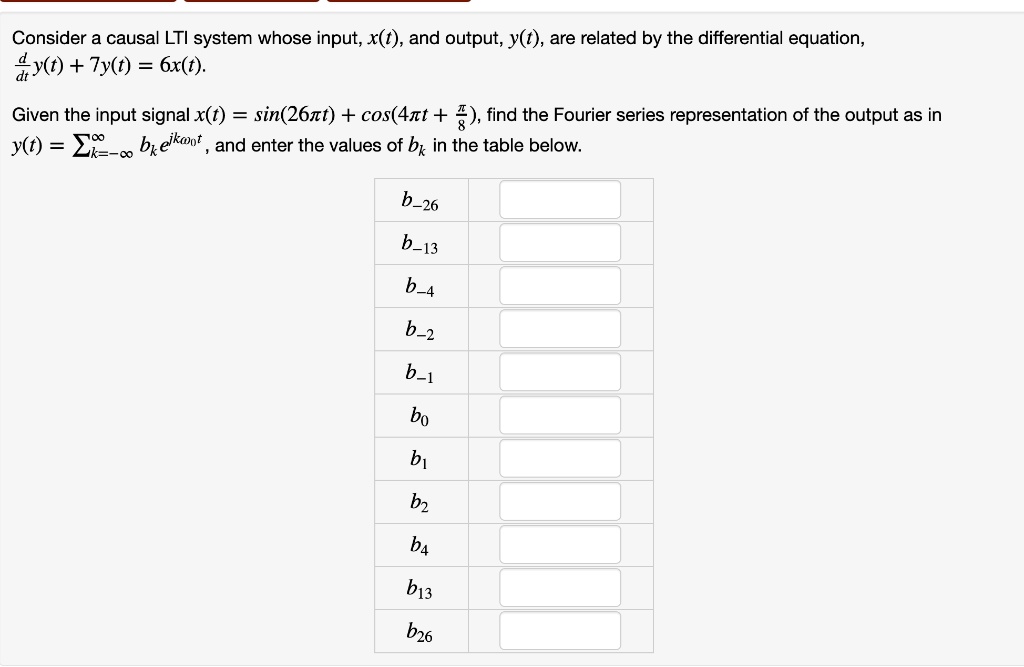Click the b₁ coefficient input field
The height and width of the screenshot is (667, 1024).
[560, 457]
